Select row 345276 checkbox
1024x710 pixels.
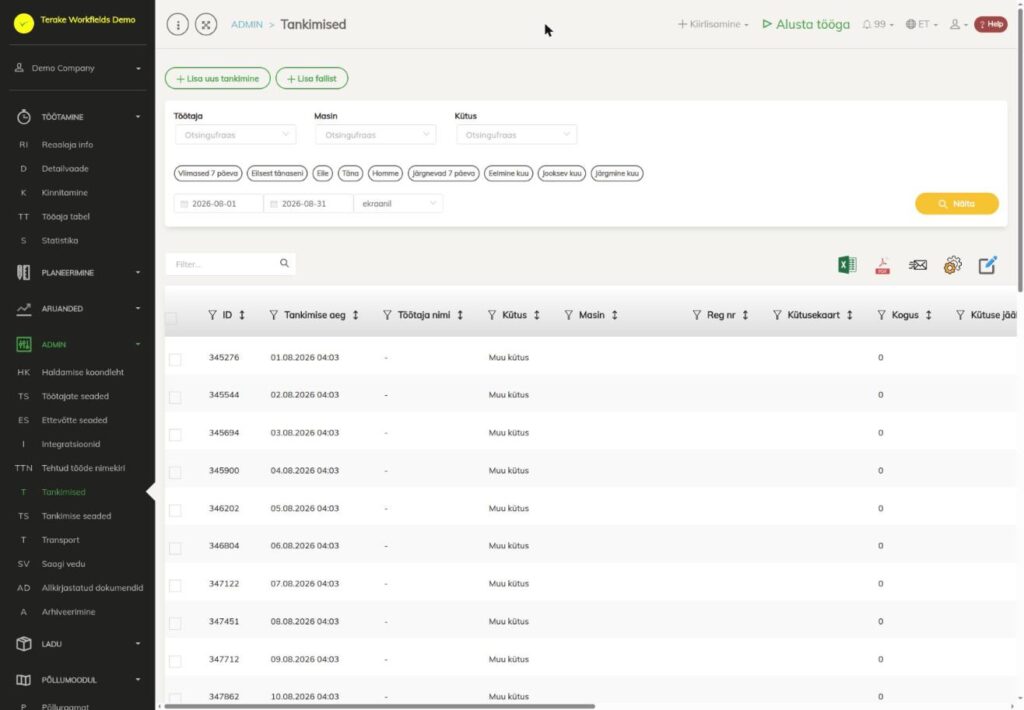[175, 359]
